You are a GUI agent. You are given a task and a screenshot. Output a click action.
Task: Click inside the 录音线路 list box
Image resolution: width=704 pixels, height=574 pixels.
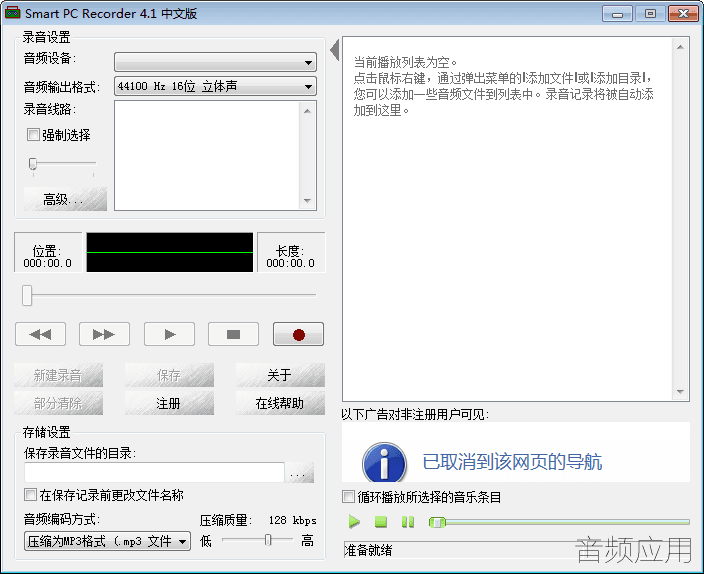tap(207, 155)
